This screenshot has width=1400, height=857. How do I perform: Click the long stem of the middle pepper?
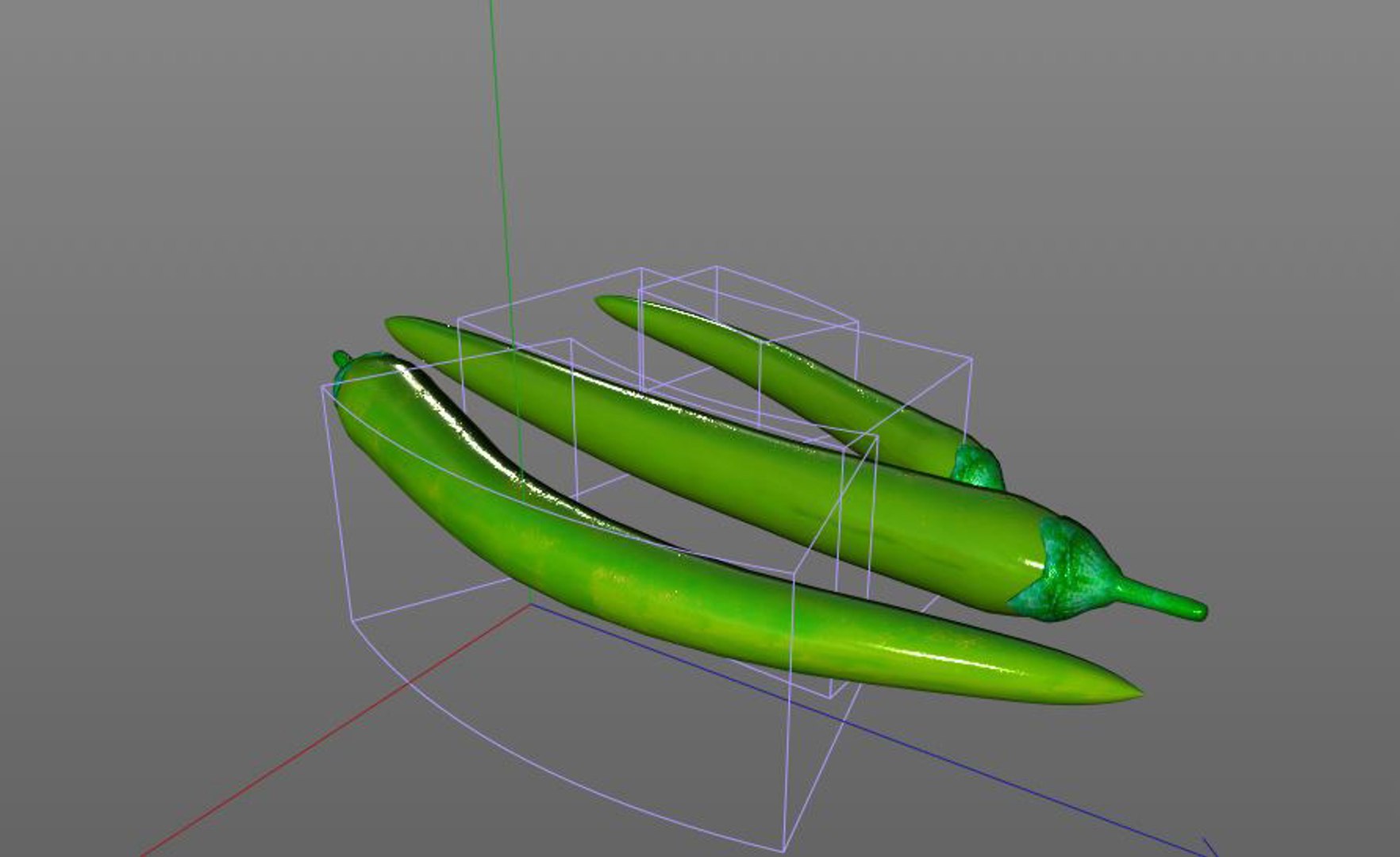click(x=1163, y=600)
